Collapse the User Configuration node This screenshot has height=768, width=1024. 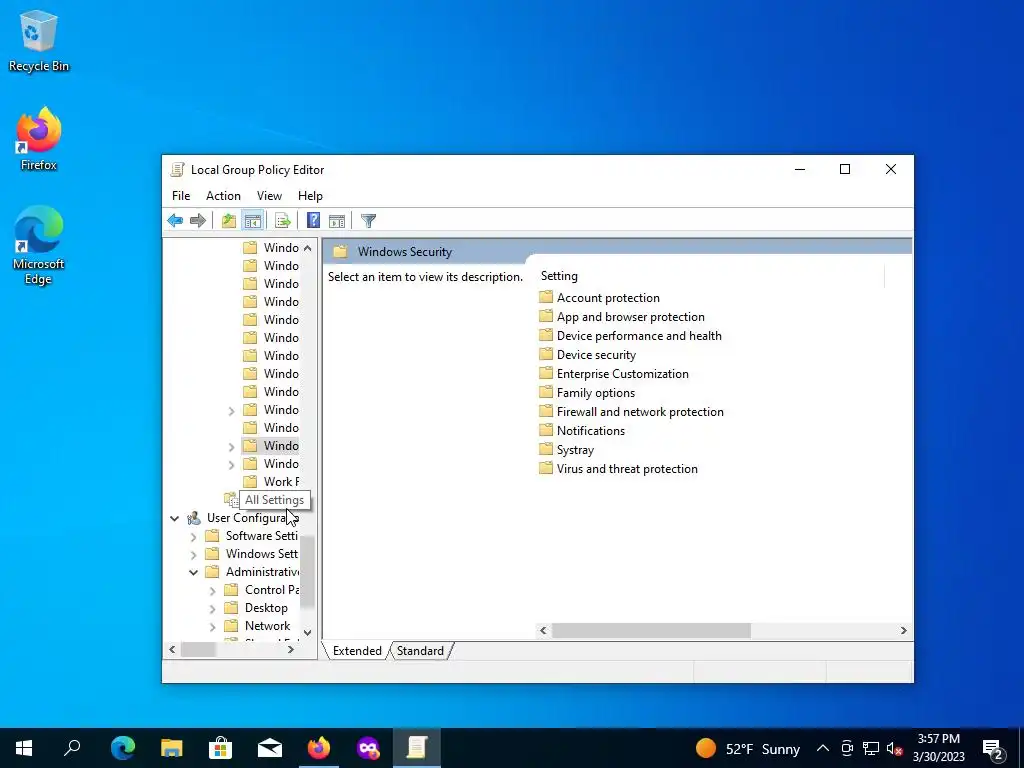[174, 519]
